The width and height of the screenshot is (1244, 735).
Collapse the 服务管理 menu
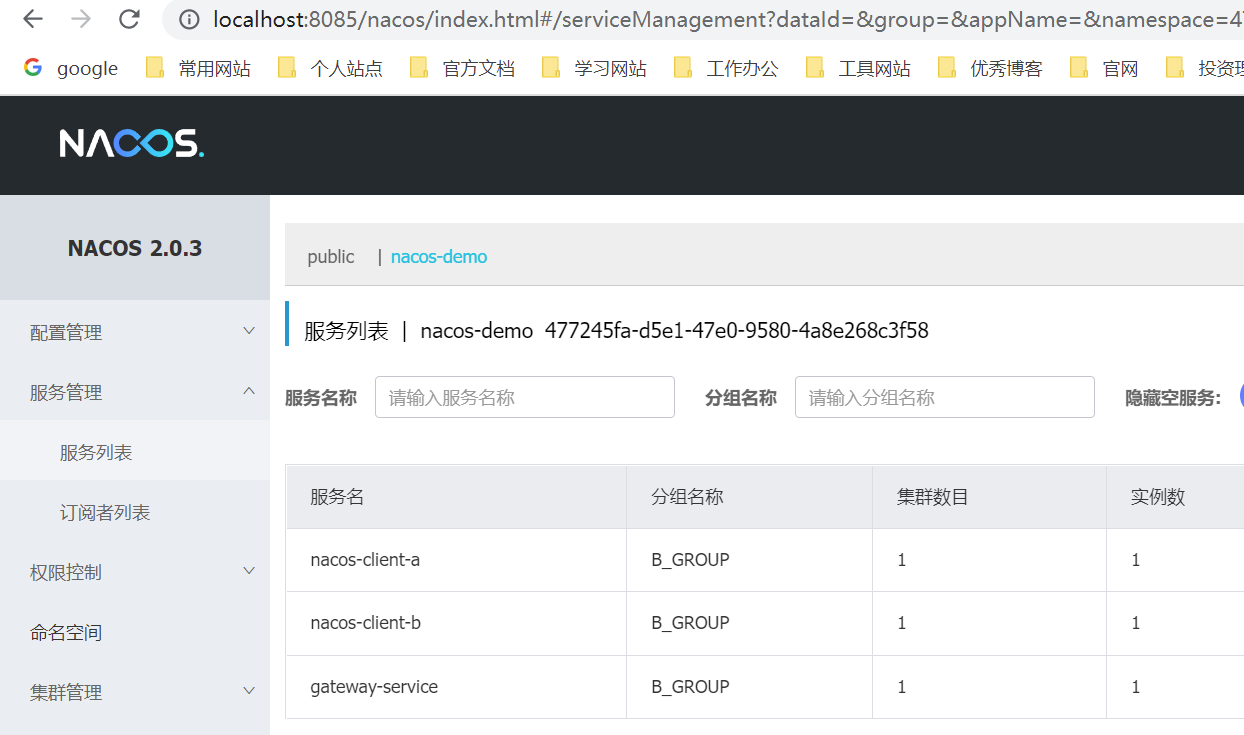[135, 392]
